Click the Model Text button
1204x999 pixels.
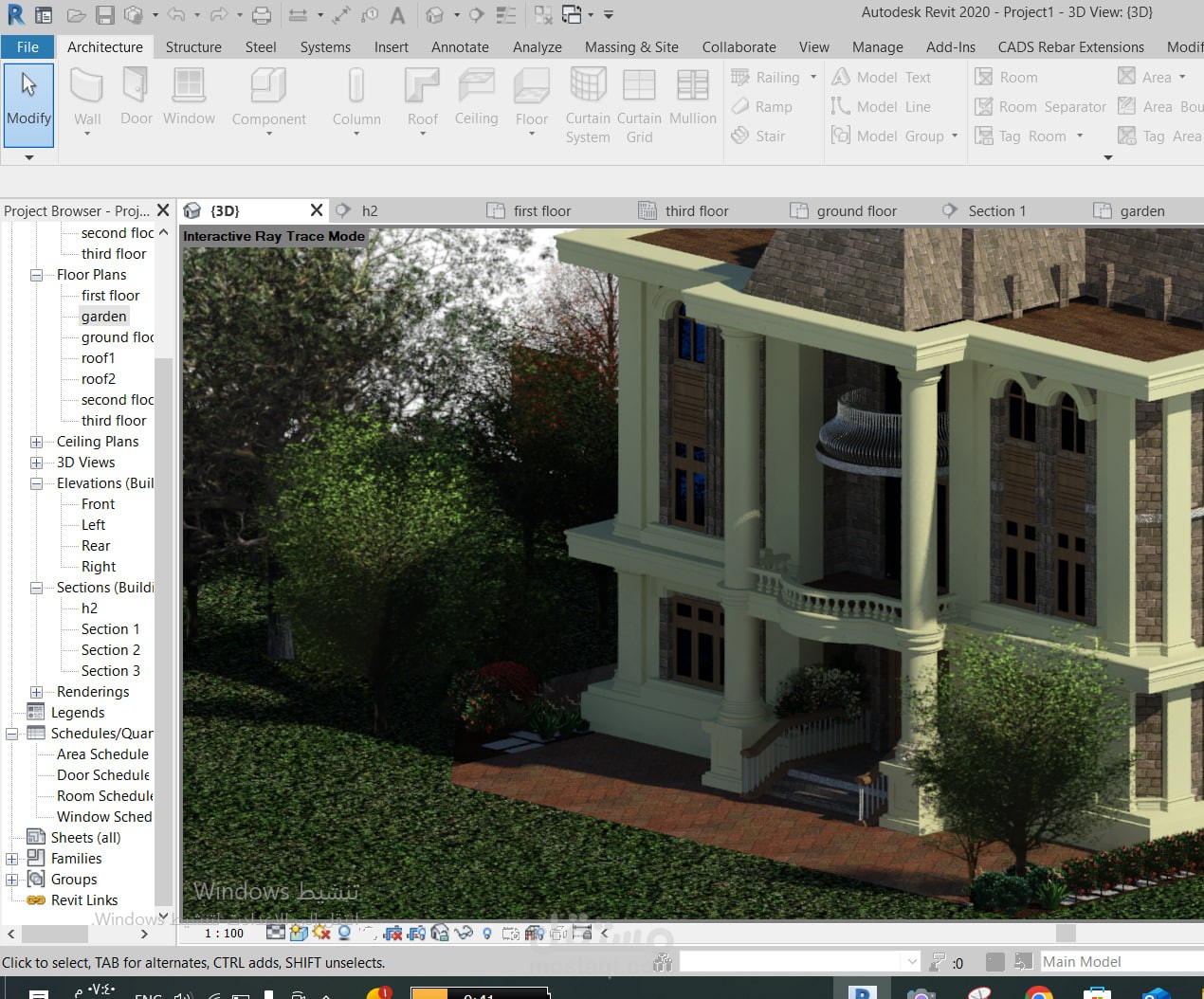point(882,78)
